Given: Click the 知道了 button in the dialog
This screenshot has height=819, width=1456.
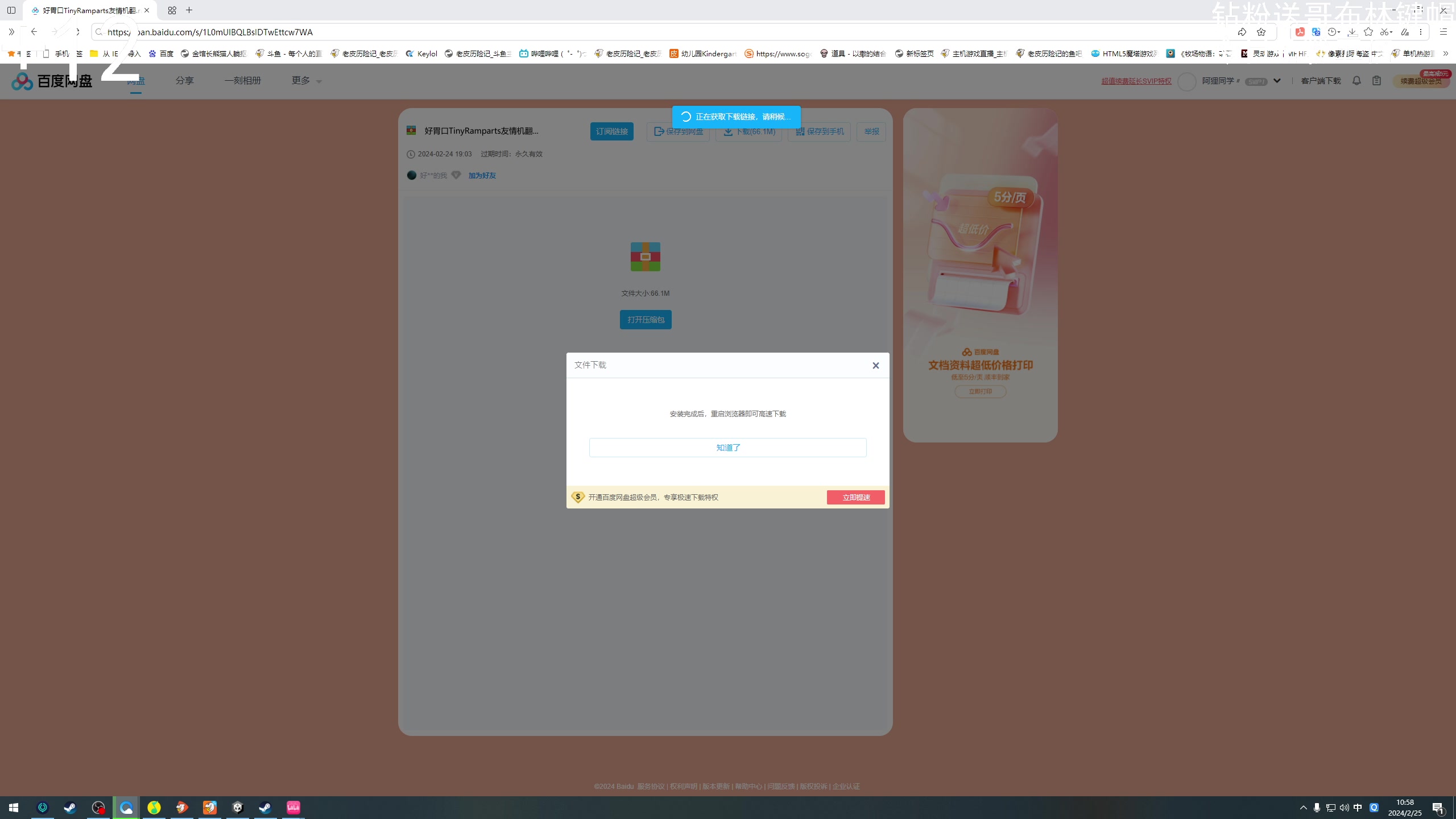Looking at the screenshot, I should [728, 448].
